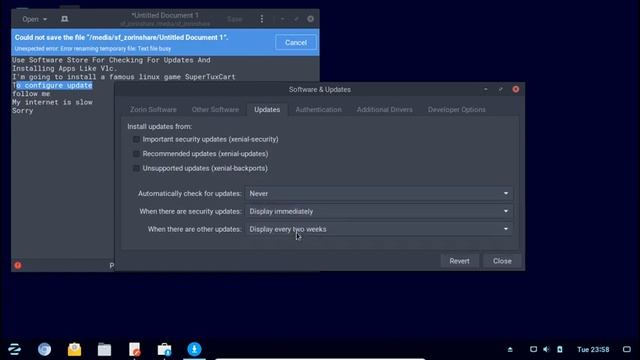Image resolution: width=640 pixels, height=360 pixels.
Task: Cancel the save error message
Action: 296,42
